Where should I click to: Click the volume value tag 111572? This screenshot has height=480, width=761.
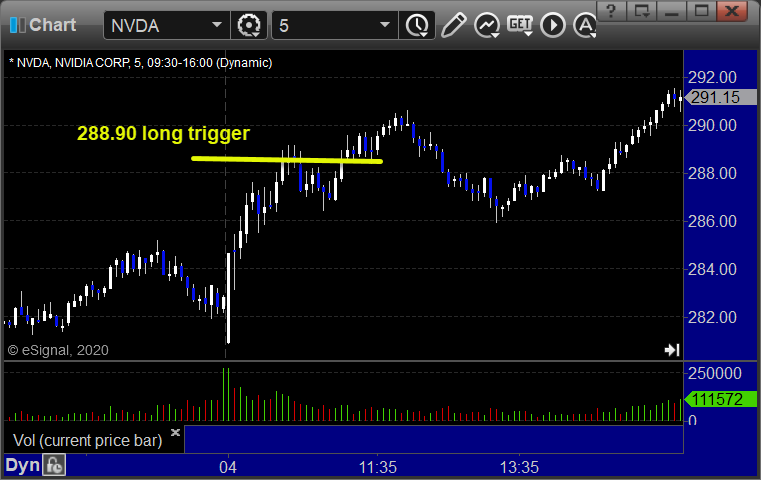(x=720, y=399)
